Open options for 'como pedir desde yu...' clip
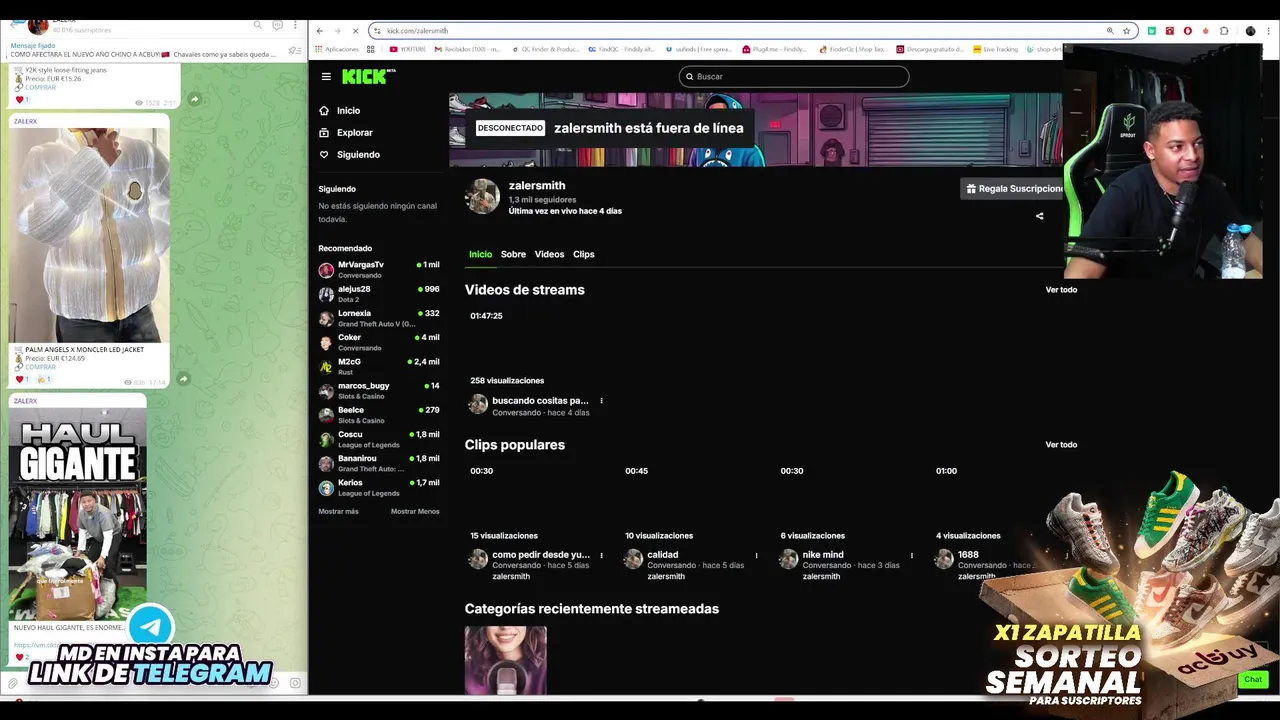The width and height of the screenshot is (1280, 720). tap(601, 555)
